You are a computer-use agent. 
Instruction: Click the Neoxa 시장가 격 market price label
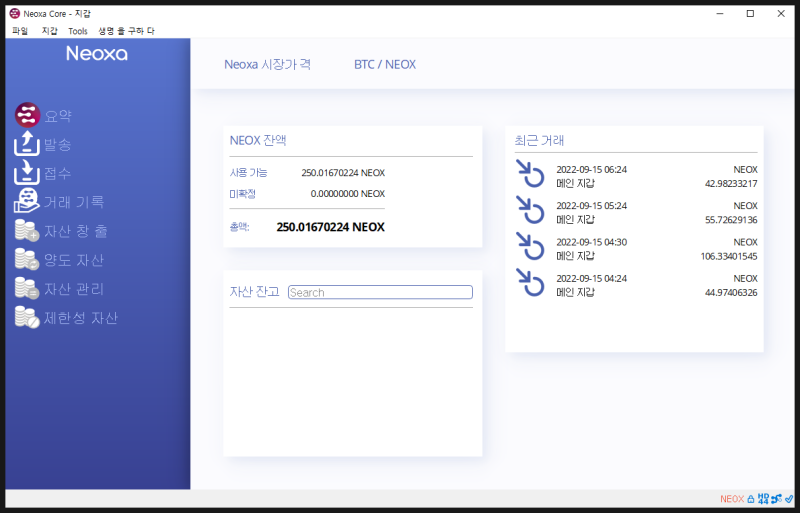click(x=267, y=64)
